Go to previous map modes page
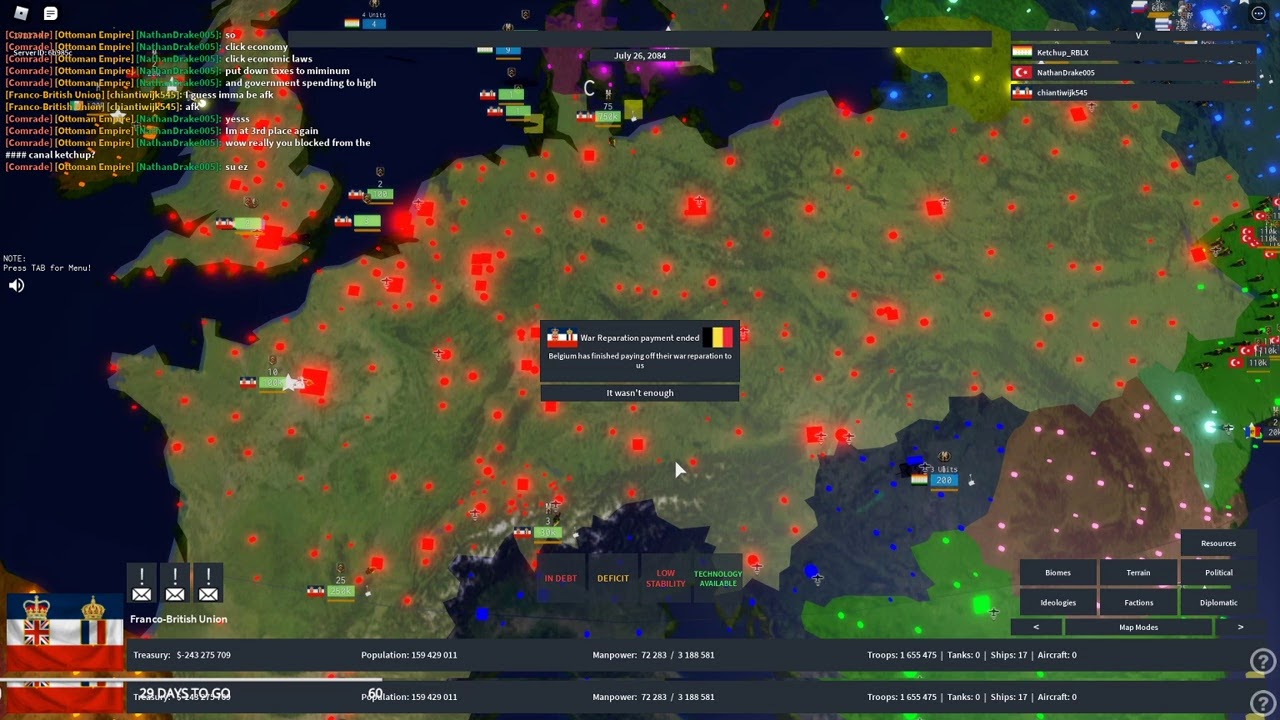Screen dimensions: 1280x720 pos(1036,627)
